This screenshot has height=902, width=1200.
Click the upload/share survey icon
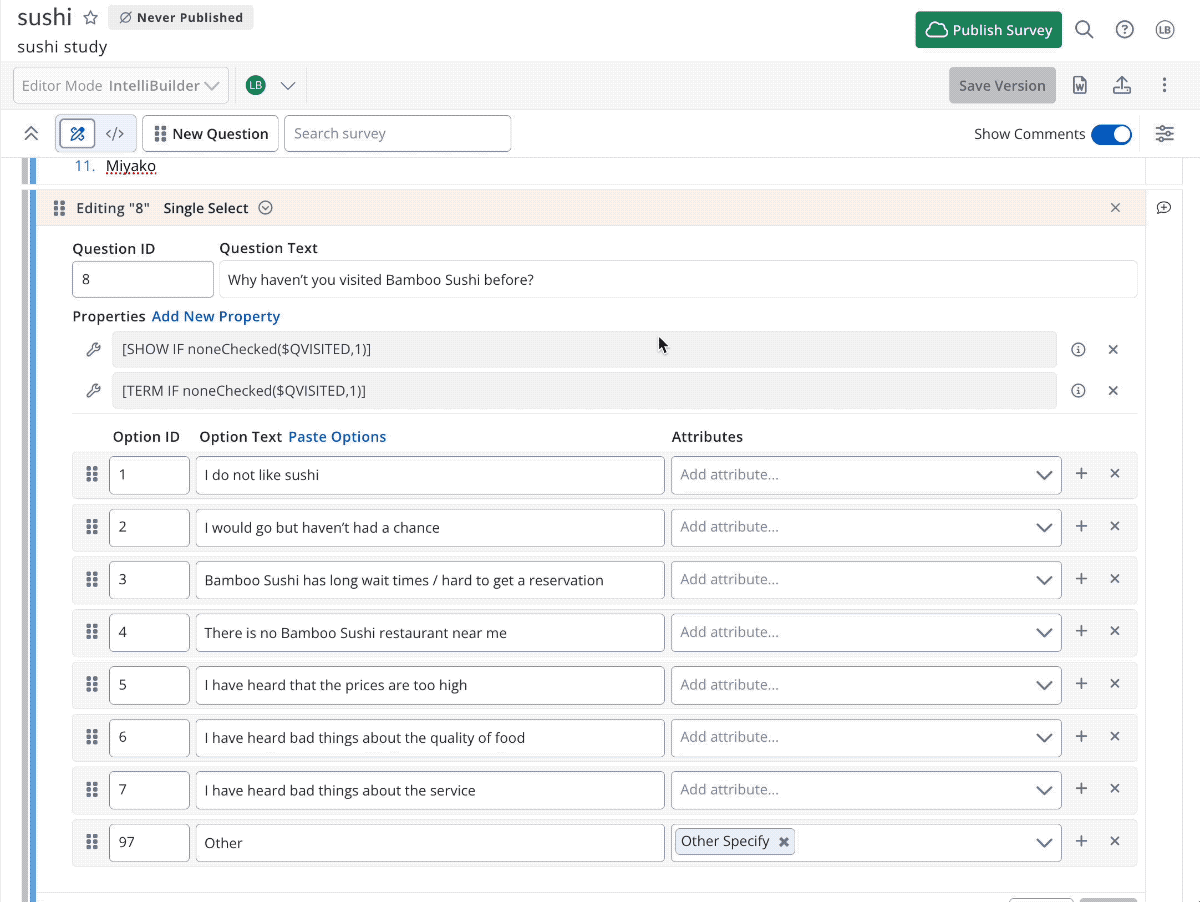pos(1122,86)
